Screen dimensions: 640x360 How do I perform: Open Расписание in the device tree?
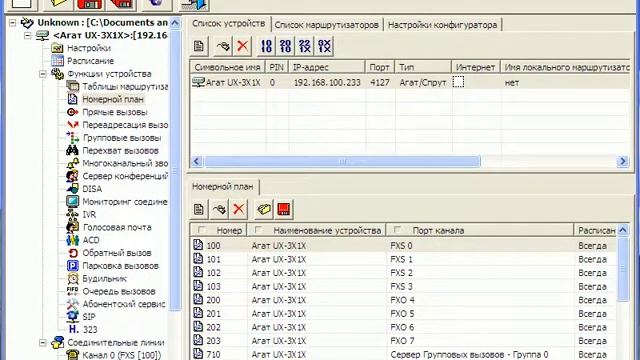point(90,61)
